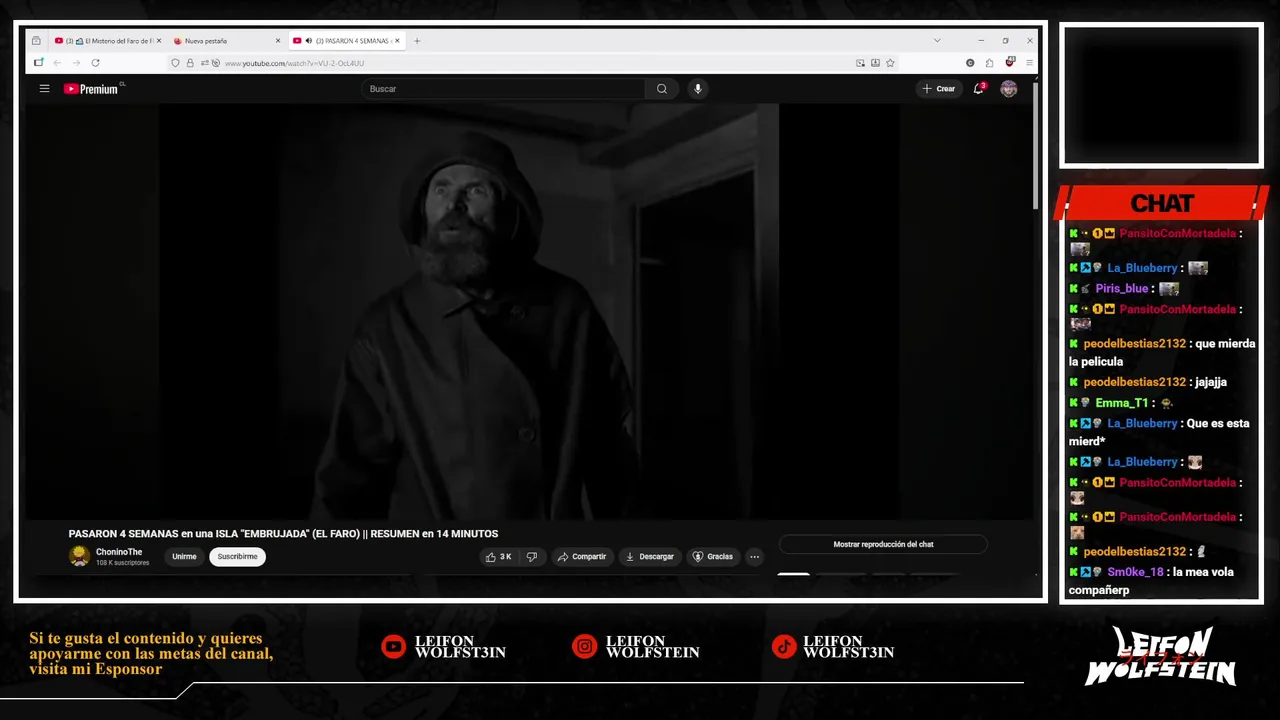The image size is (1280, 720).
Task: Open the ChoninoThe channel name link
Action: click(119, 552)
